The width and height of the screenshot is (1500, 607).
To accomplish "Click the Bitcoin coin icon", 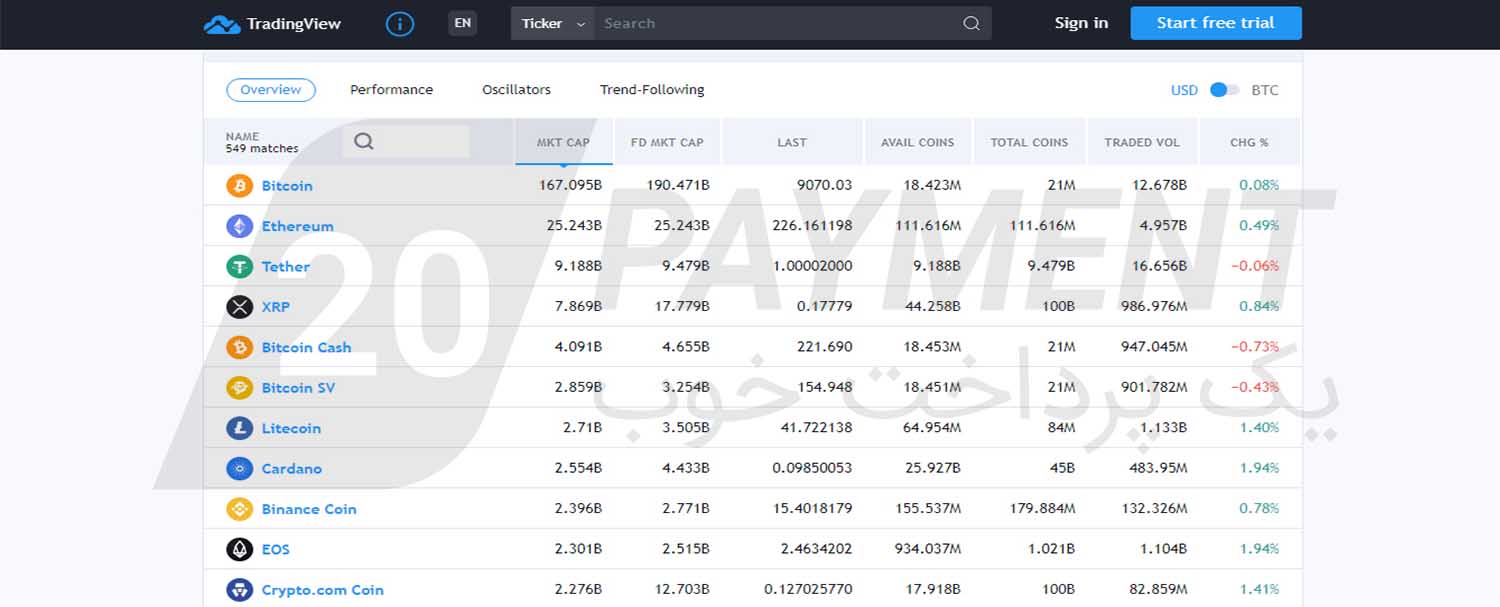I will pos(239,186).
